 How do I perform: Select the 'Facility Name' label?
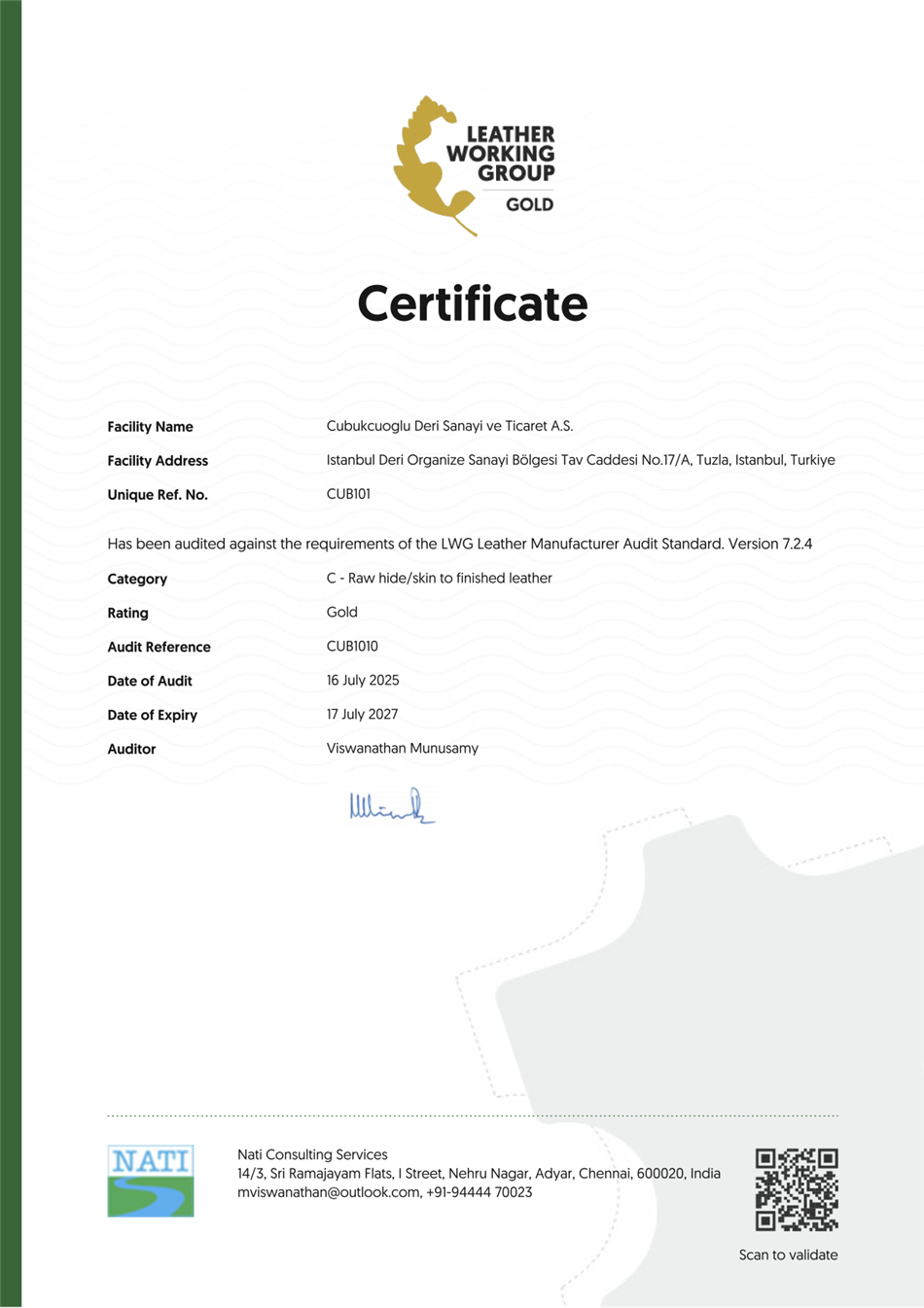[150, 427]
